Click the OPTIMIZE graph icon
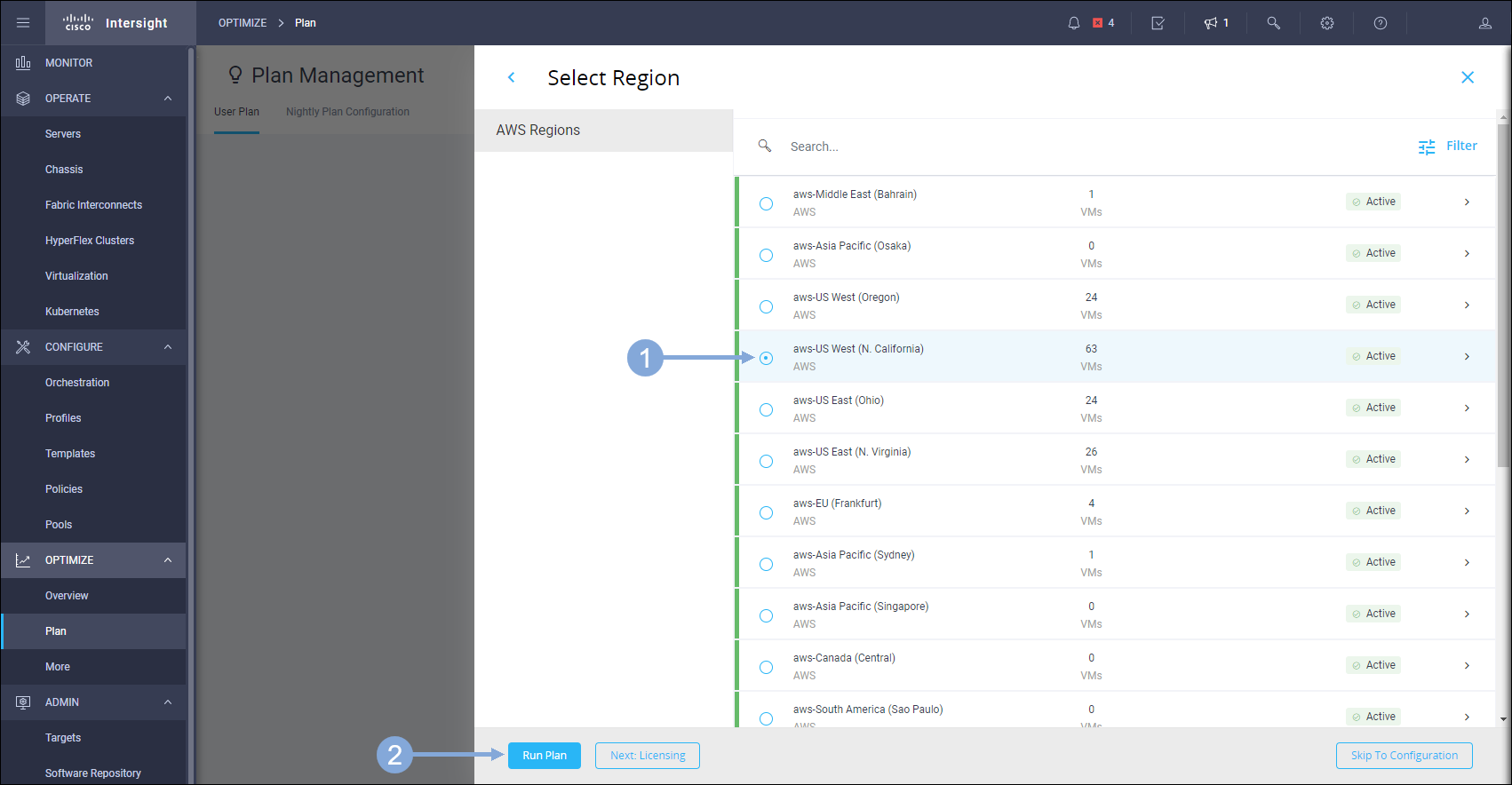 [23, 560]
